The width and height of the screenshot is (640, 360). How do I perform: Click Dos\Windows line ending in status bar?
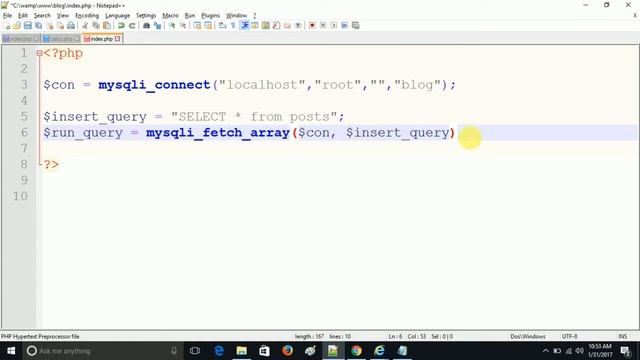pos(528,337)
